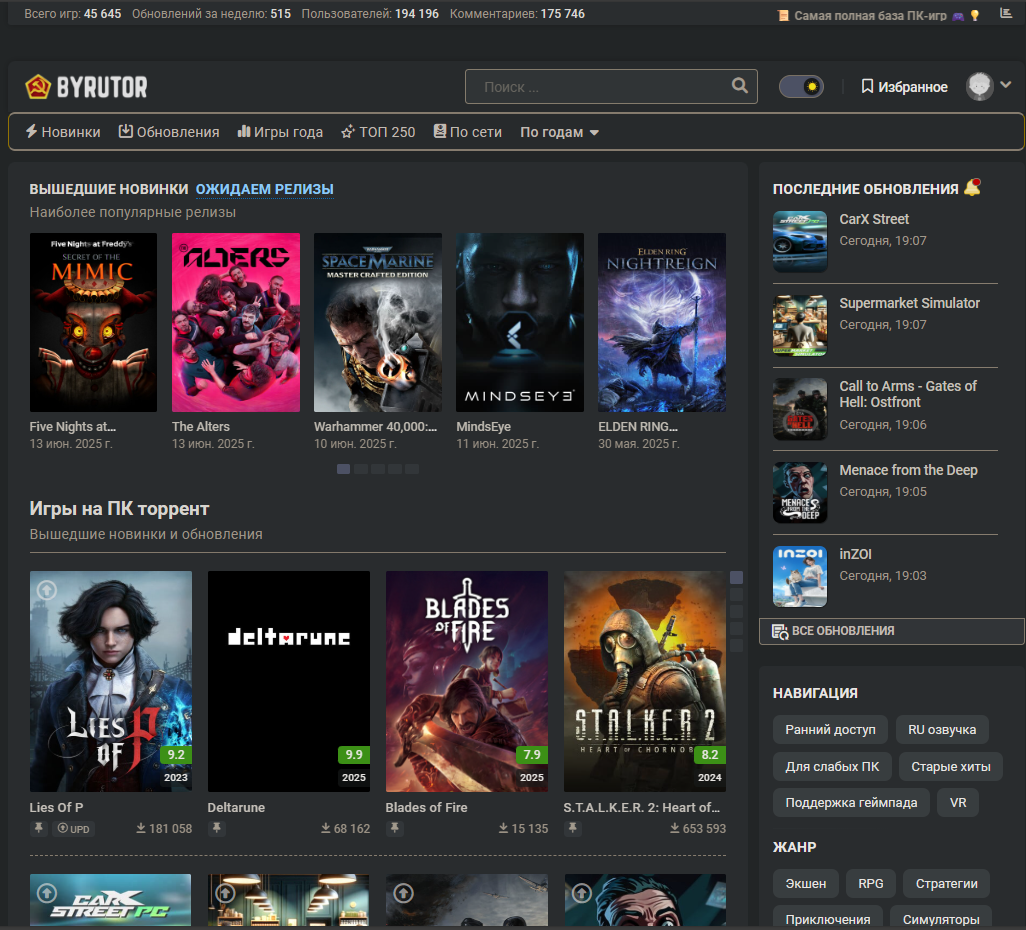Select the last carousel pagination dot

(x=412, y=469)
